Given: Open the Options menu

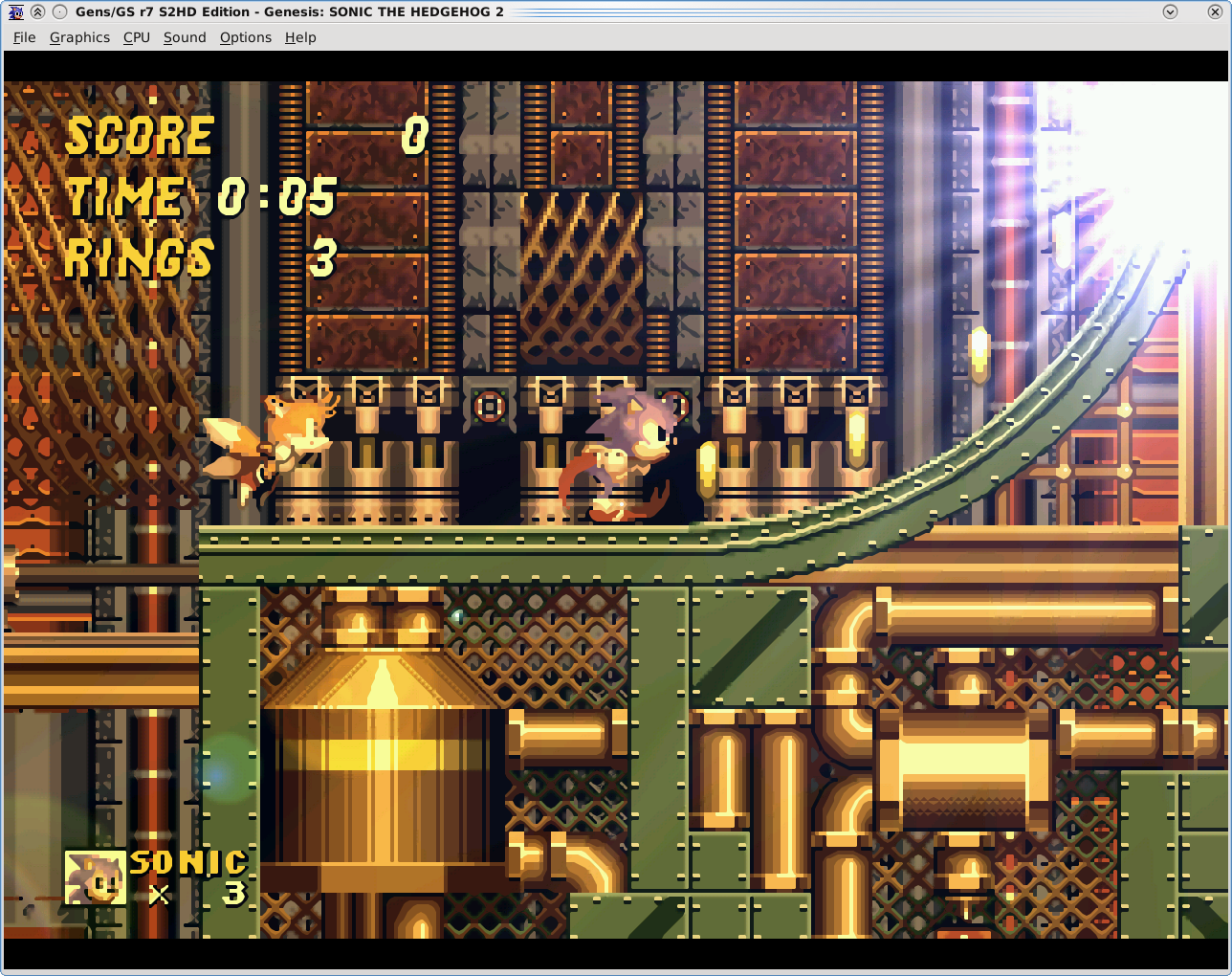Looking at the screenshot, I should click(x=246, y=37).
